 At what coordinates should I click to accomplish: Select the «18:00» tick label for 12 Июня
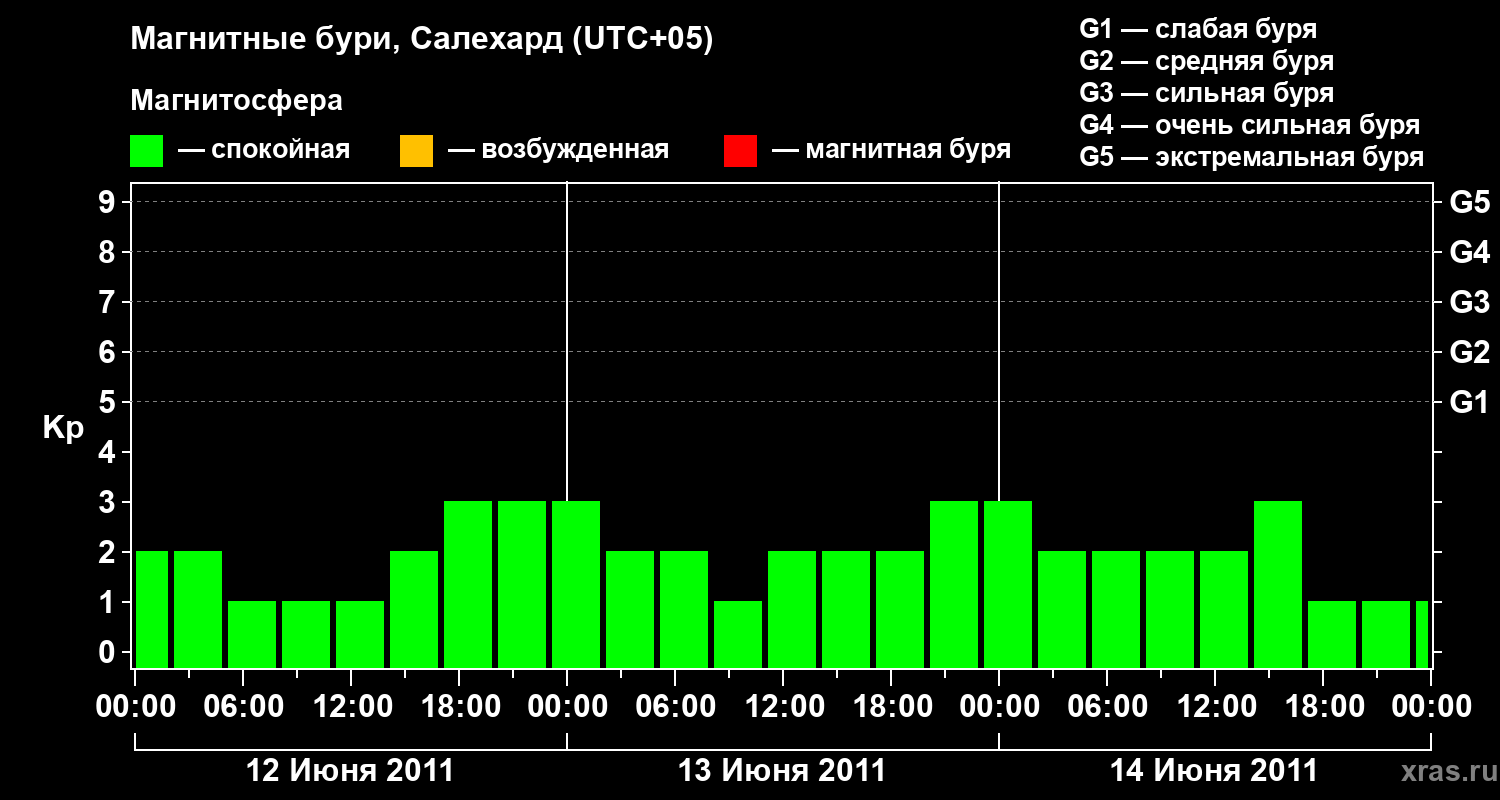[x=463, y=707]
